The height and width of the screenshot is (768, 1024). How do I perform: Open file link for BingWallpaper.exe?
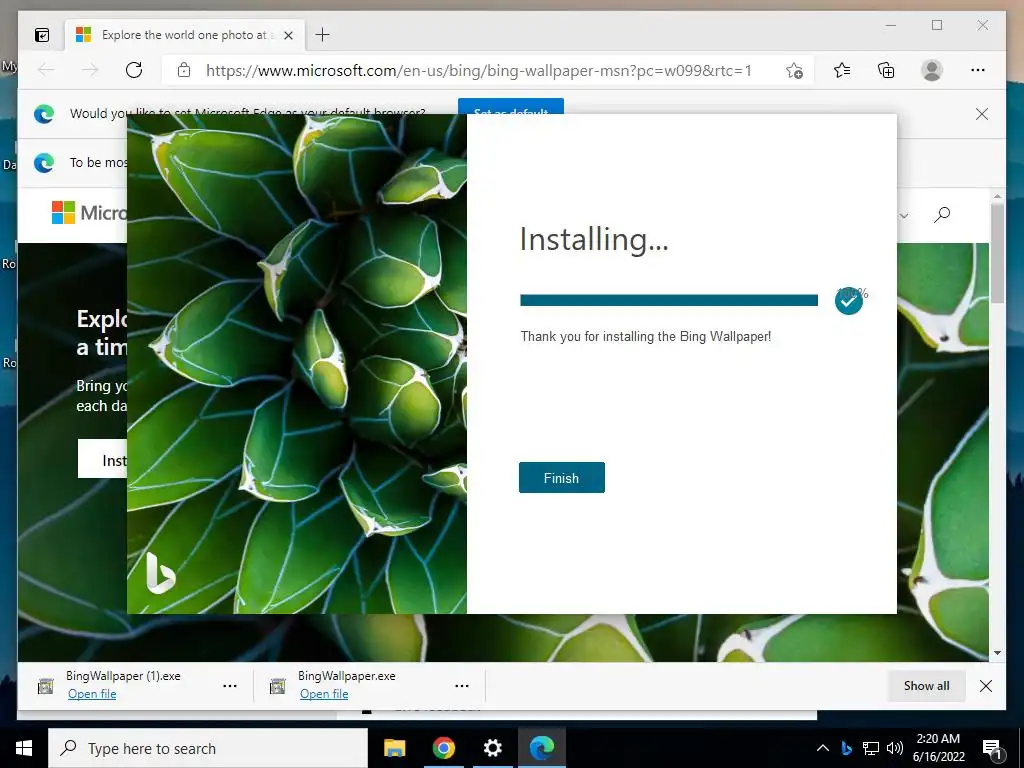point(324,694)
